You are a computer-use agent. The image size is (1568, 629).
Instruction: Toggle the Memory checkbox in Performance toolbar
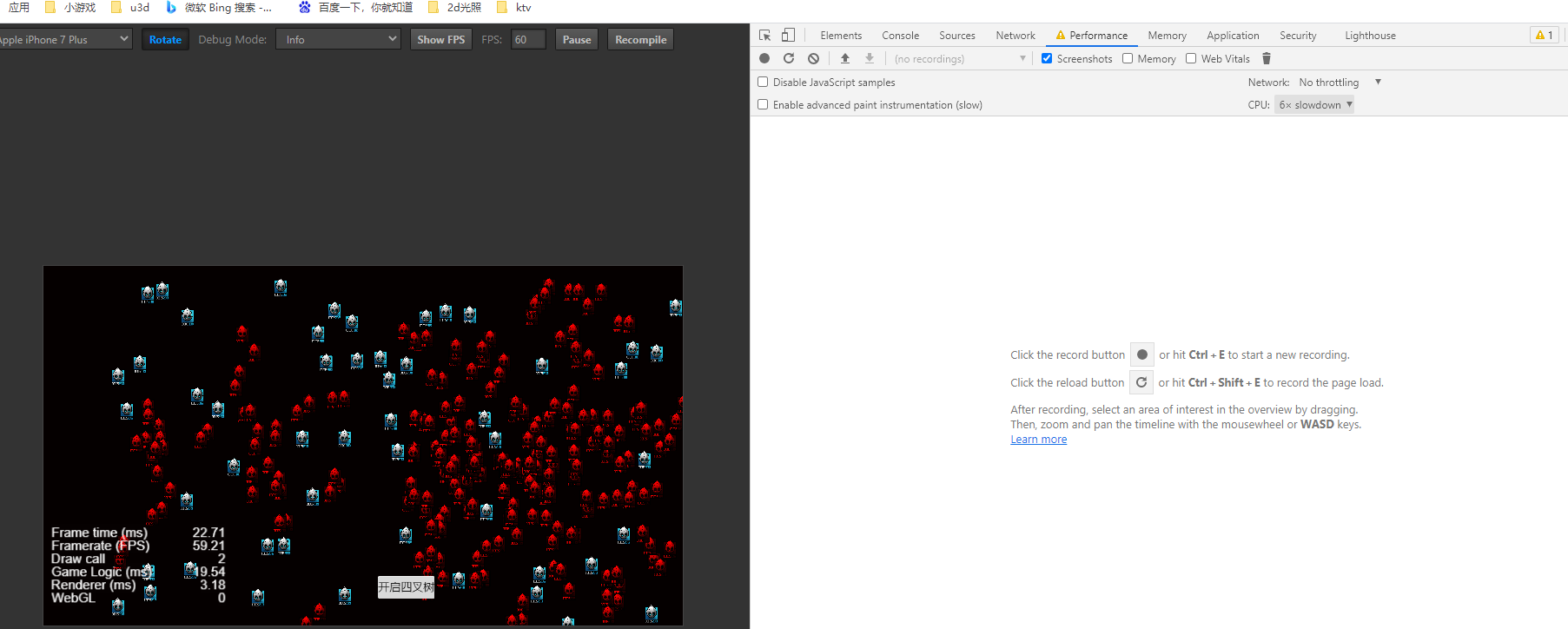pos(1128,58)
